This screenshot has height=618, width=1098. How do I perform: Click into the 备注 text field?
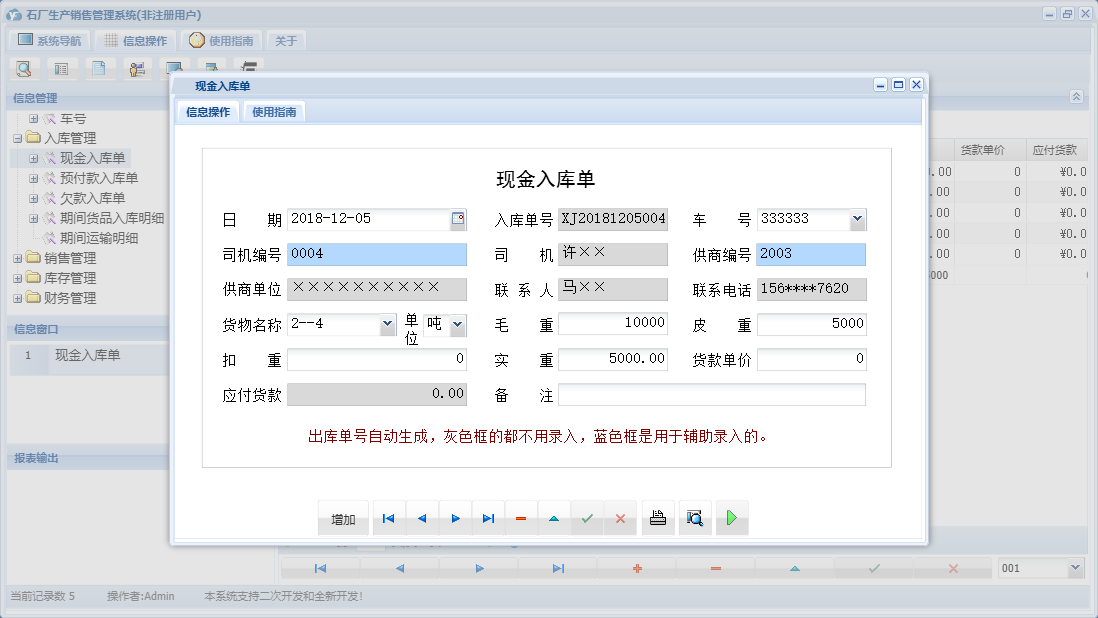711,395
